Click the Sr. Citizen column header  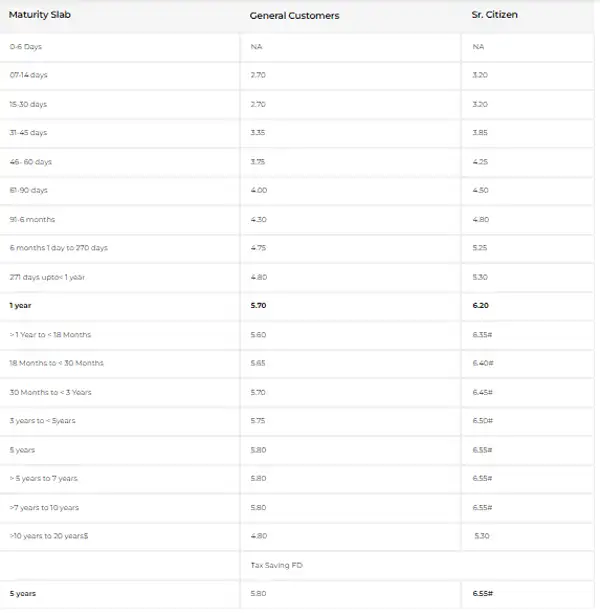coord(494,15)
